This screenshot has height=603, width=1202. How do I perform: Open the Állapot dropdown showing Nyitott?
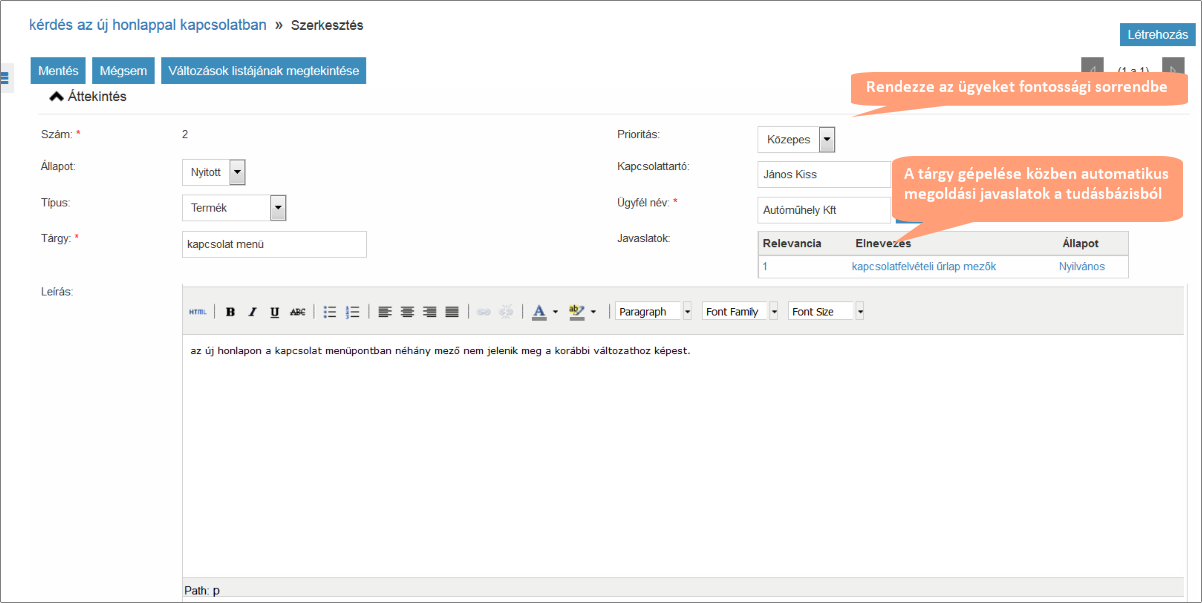coord(237,172)
